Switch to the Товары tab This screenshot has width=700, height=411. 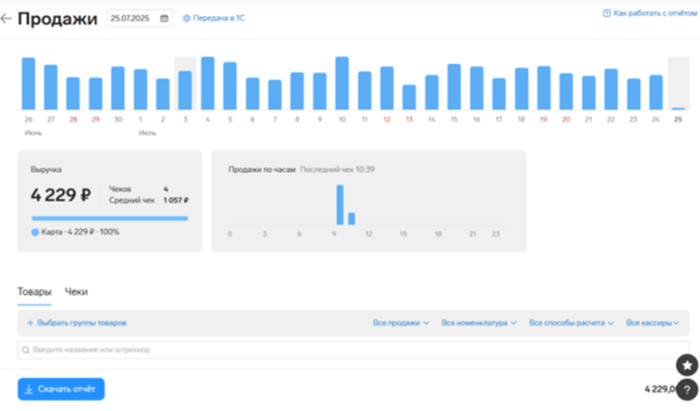[x=34, y=292]
